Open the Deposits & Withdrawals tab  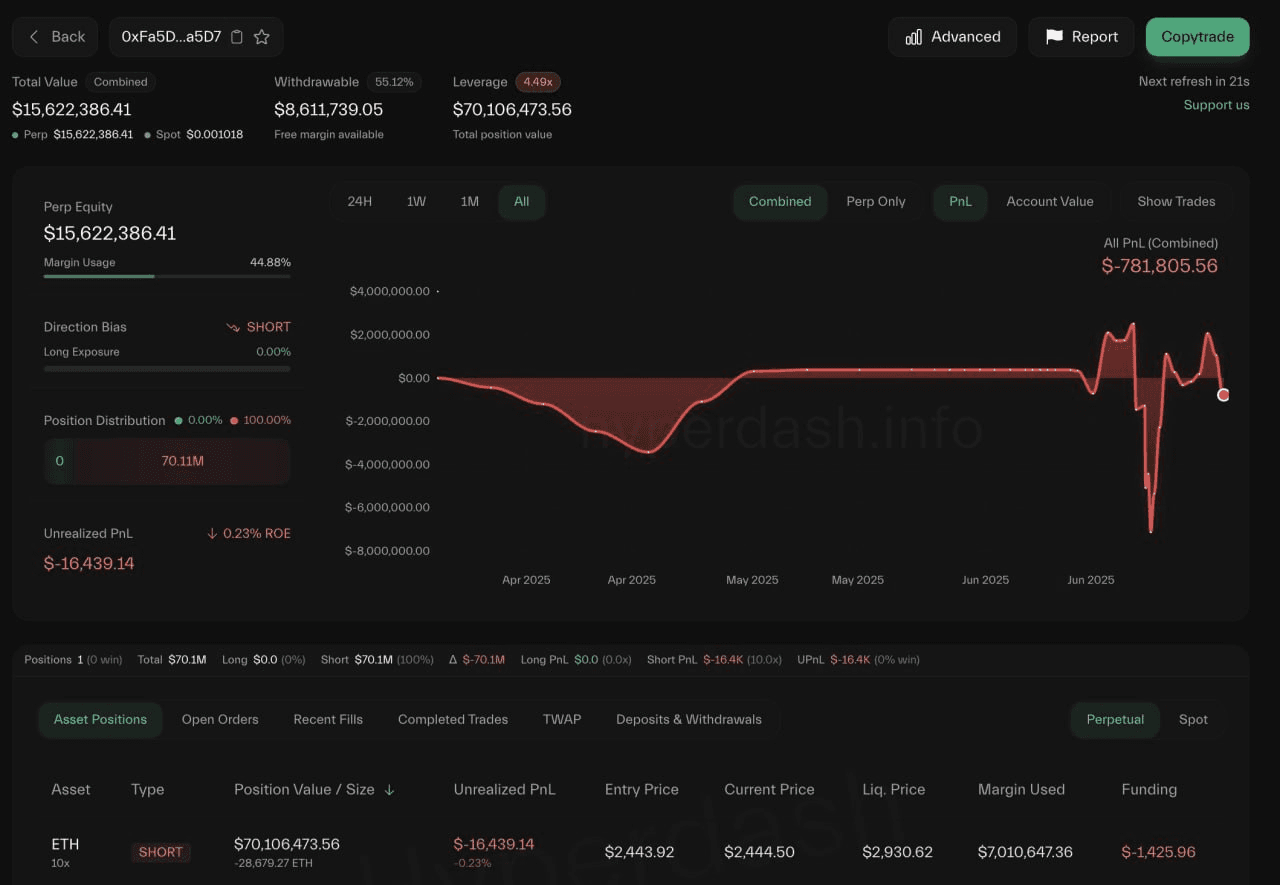click(689, 719)
